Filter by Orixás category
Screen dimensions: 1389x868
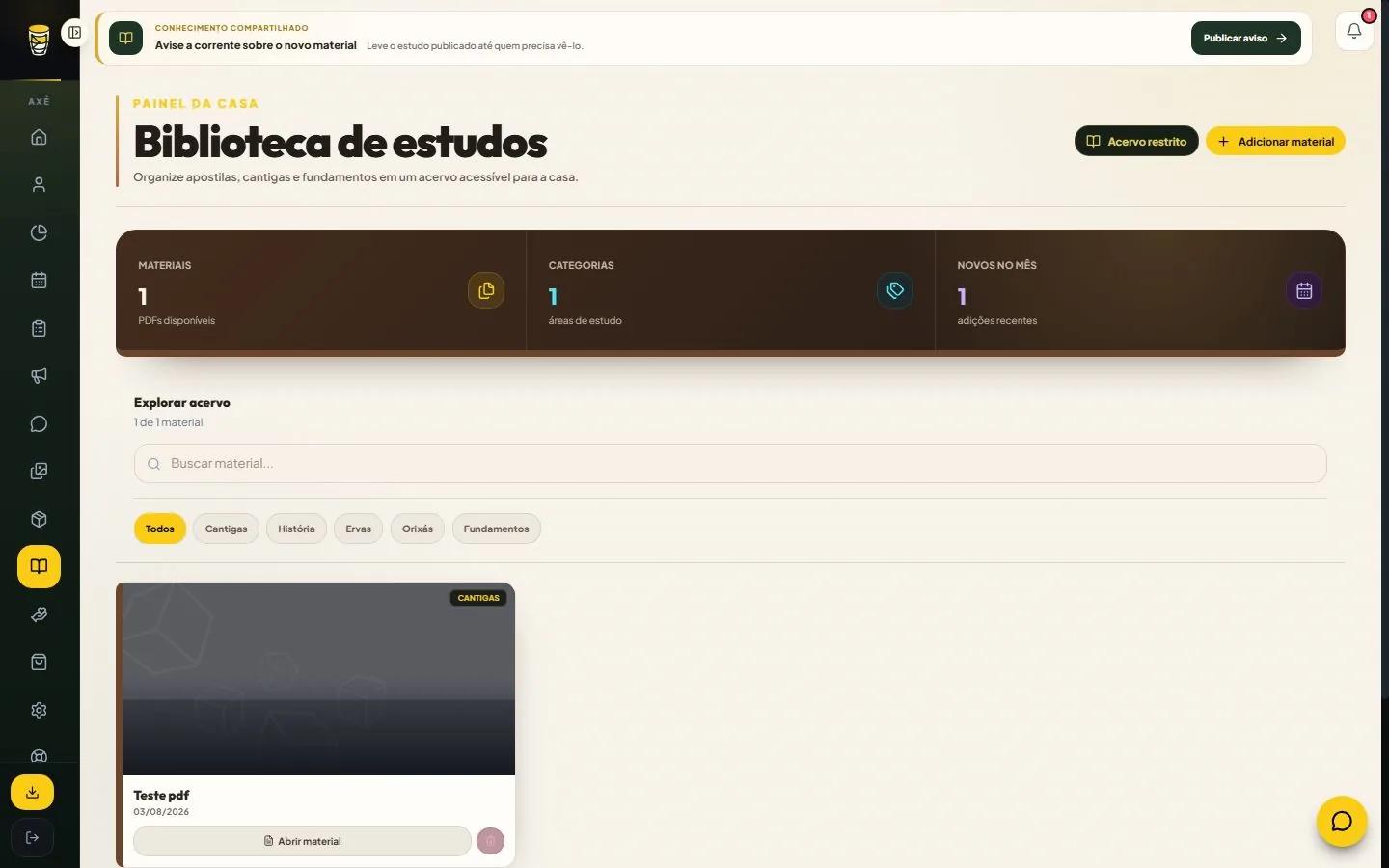(x=417, y=529)
